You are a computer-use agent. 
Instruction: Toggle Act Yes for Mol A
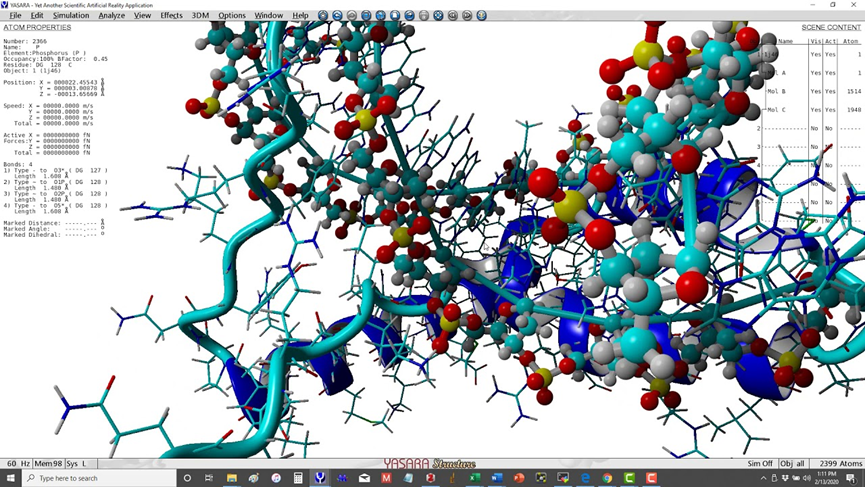[x=830, y=73]
